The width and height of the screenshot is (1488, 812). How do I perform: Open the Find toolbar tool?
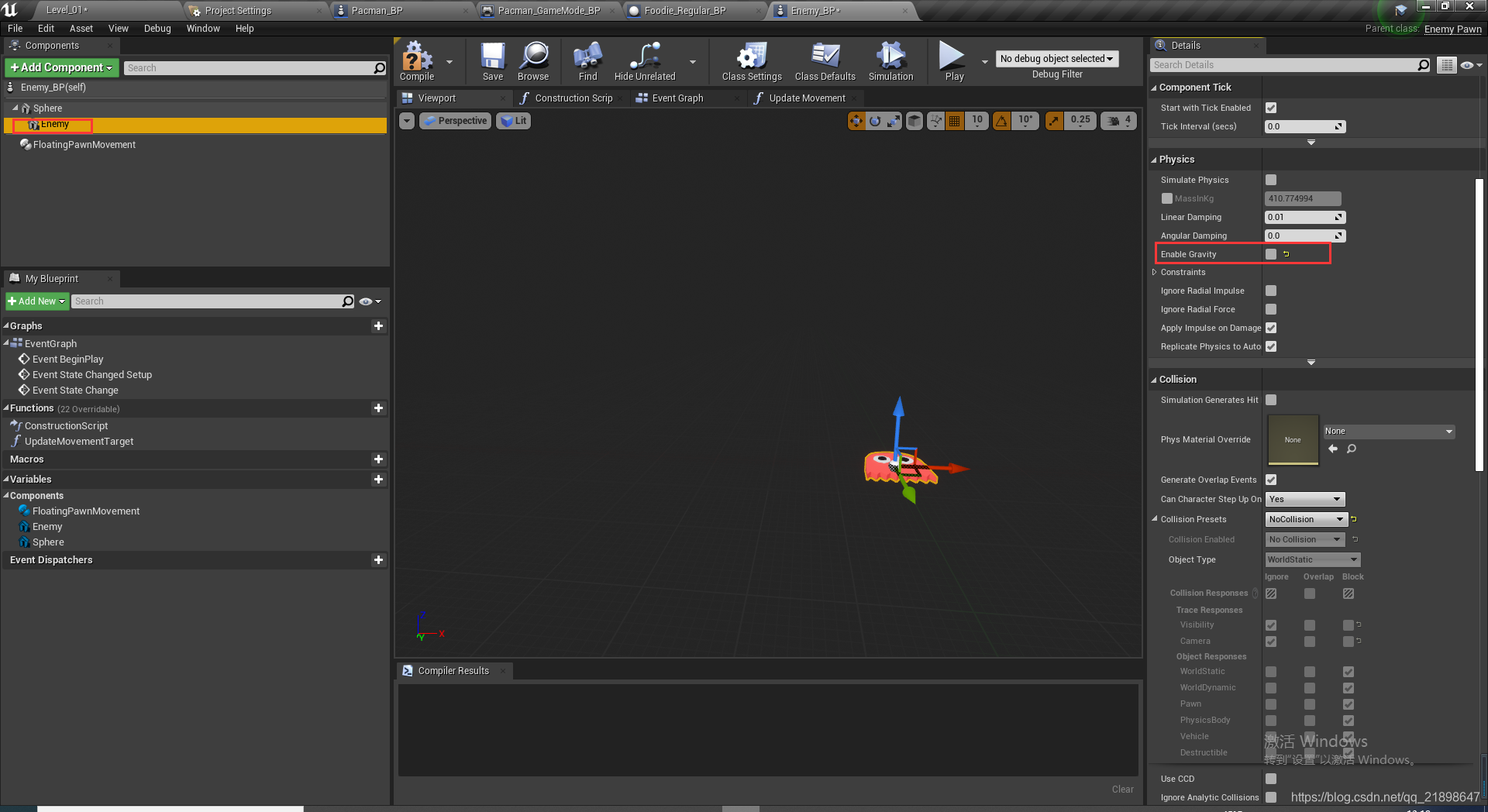point(588,61)
